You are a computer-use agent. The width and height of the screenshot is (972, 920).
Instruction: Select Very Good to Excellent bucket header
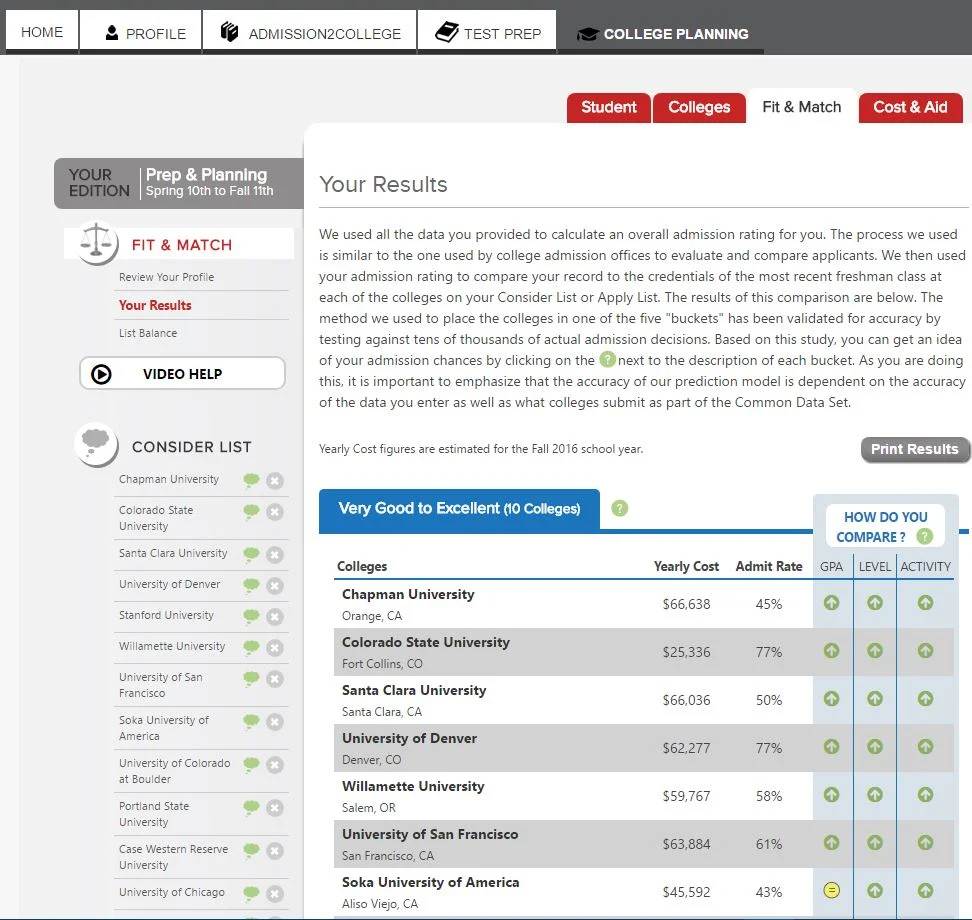[459, 509]
